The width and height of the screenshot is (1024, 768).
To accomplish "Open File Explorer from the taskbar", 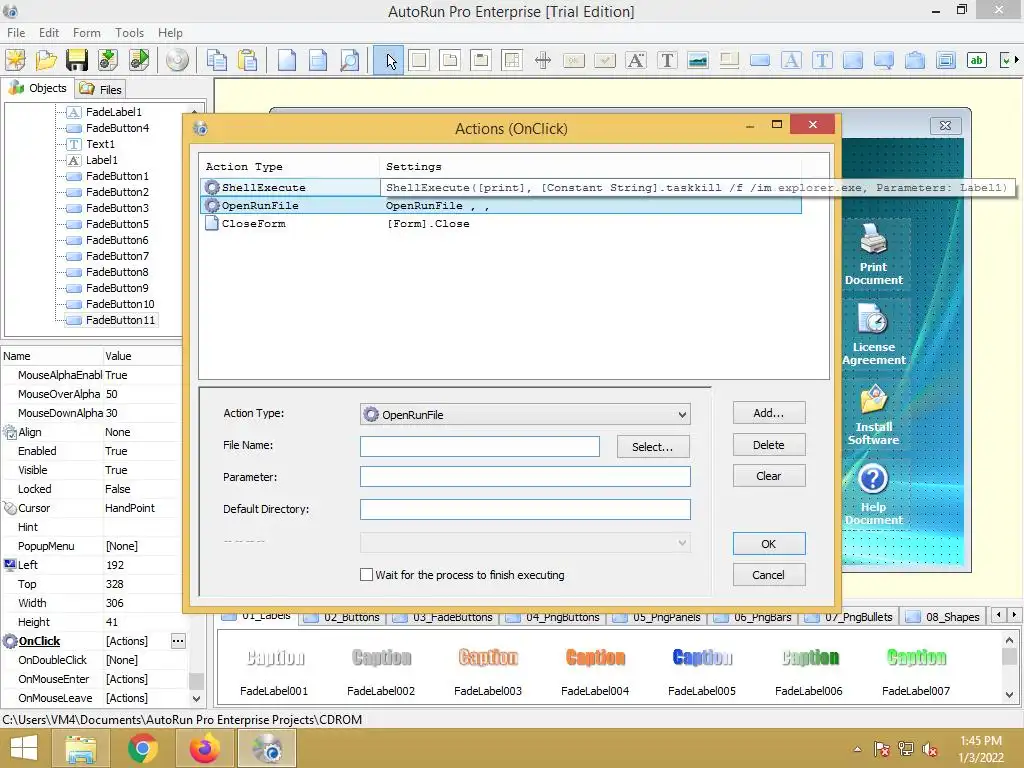I will (80, 748).
